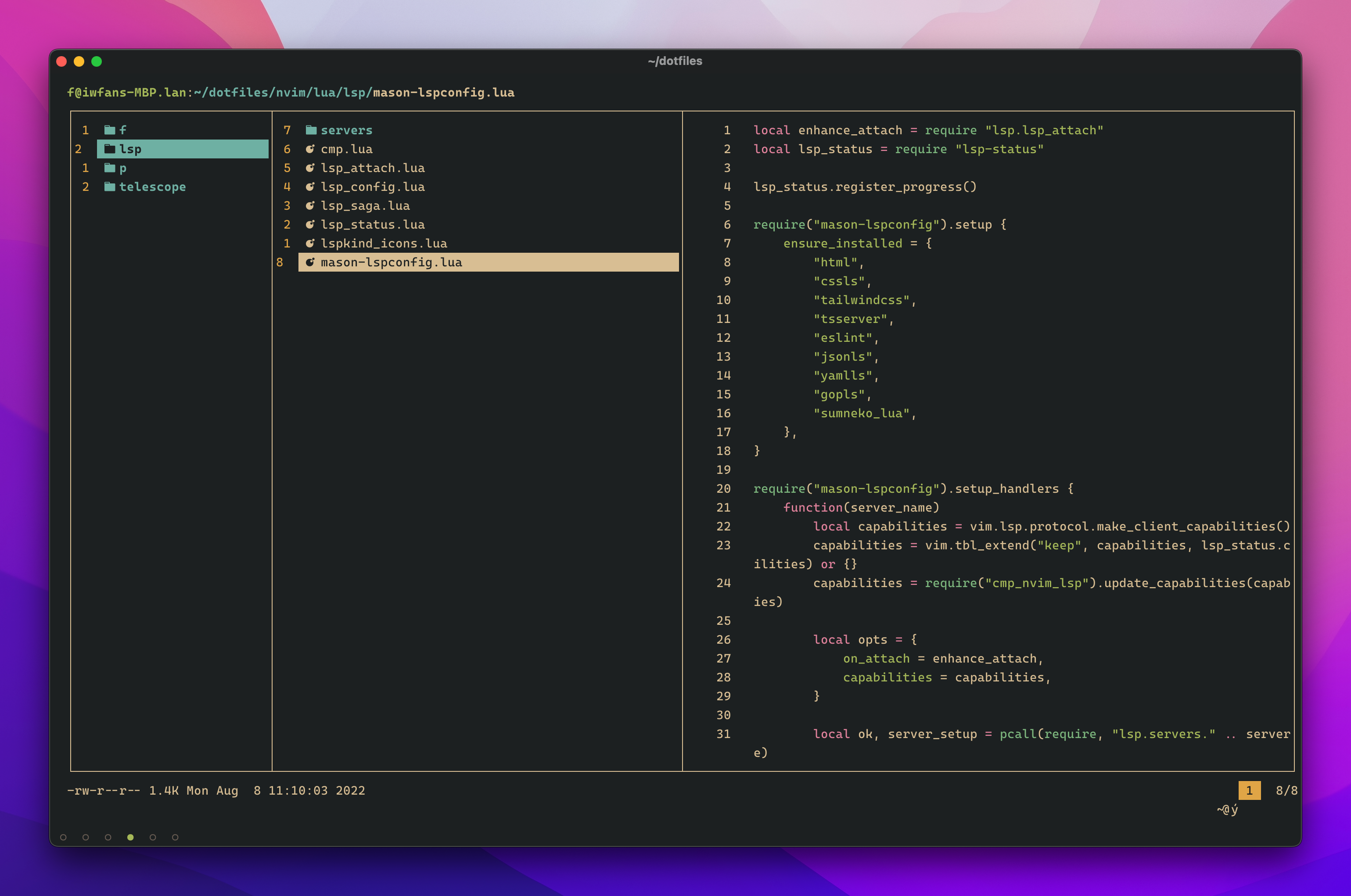Open the lsp_status.lua file entry

(372, 225)
